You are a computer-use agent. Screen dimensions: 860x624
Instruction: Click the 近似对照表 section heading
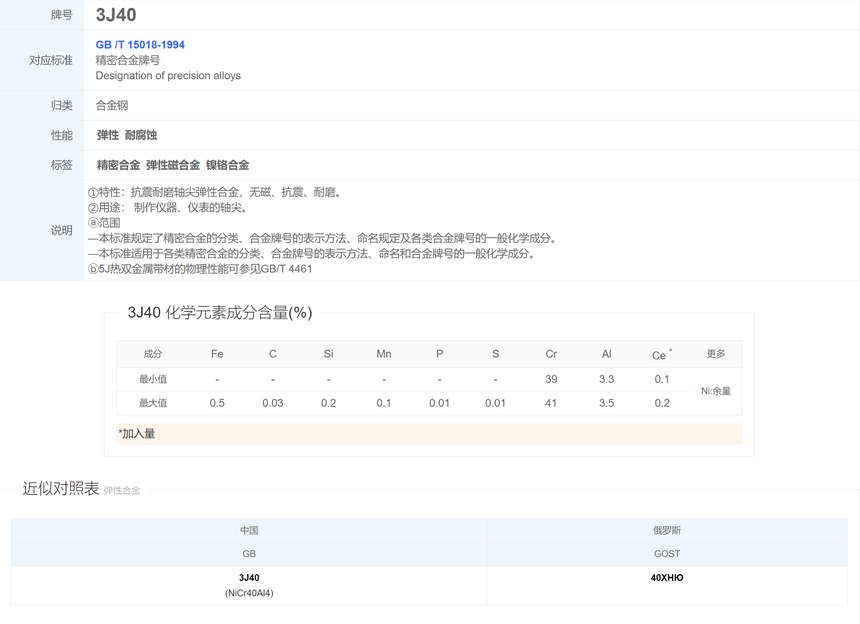pos(61,488)
